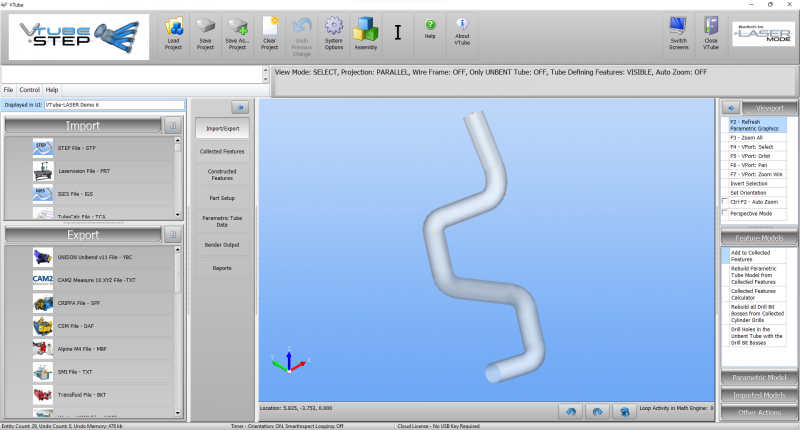Open the File menu
Screen dimensions: 800x430
point(8,90)
